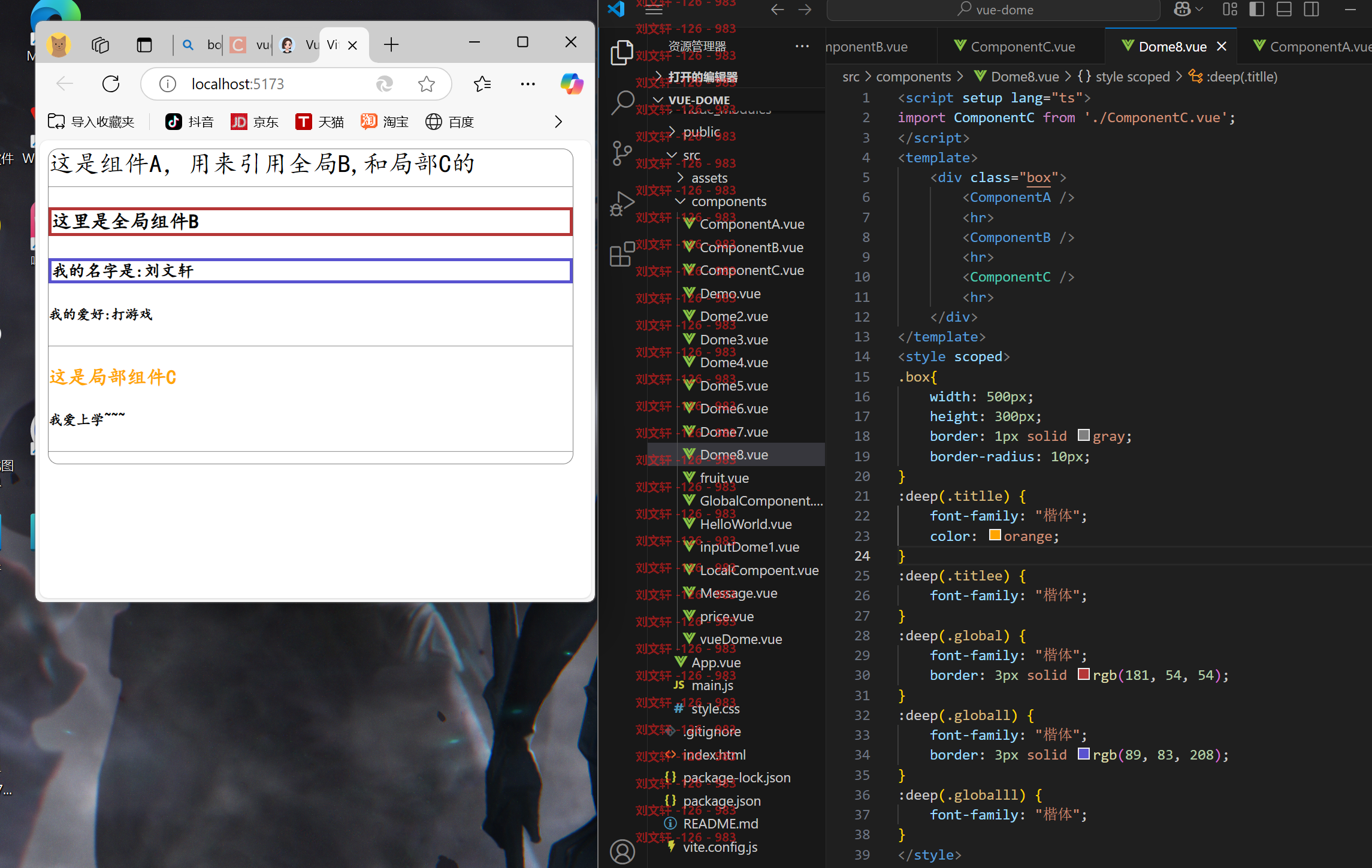Click the orange color swatch on line 23
This screenshot has height=868, width=1372.
point(995,535)
